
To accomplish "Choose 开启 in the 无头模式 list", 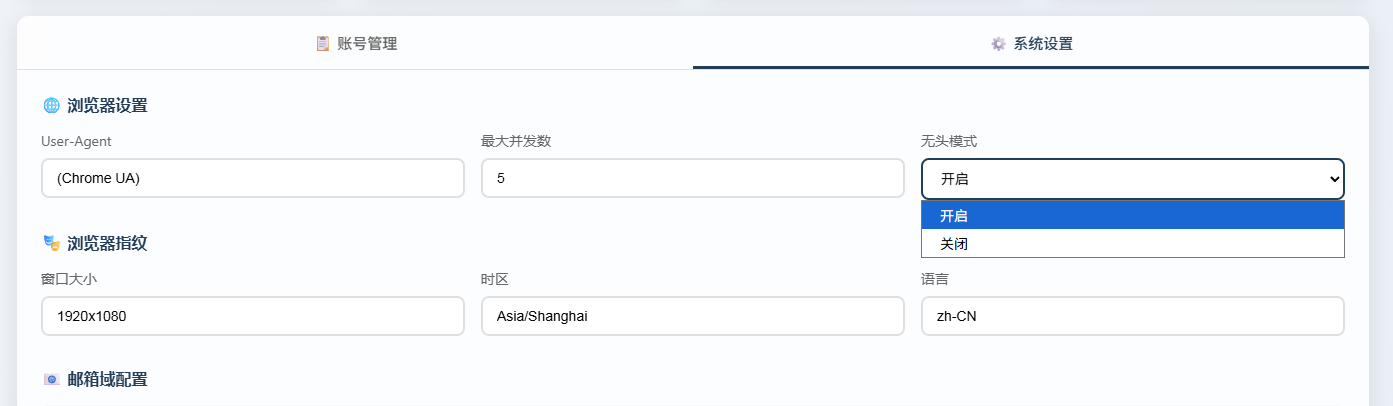I will 1133,215.
